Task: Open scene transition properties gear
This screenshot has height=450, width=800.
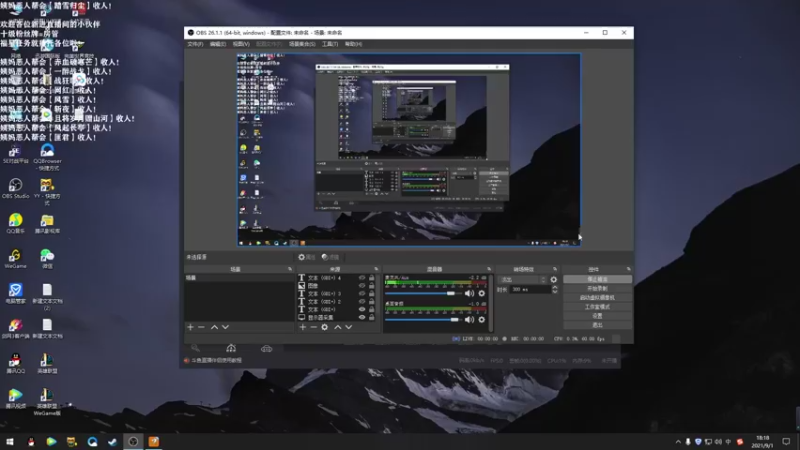Action: click(554, 280)
